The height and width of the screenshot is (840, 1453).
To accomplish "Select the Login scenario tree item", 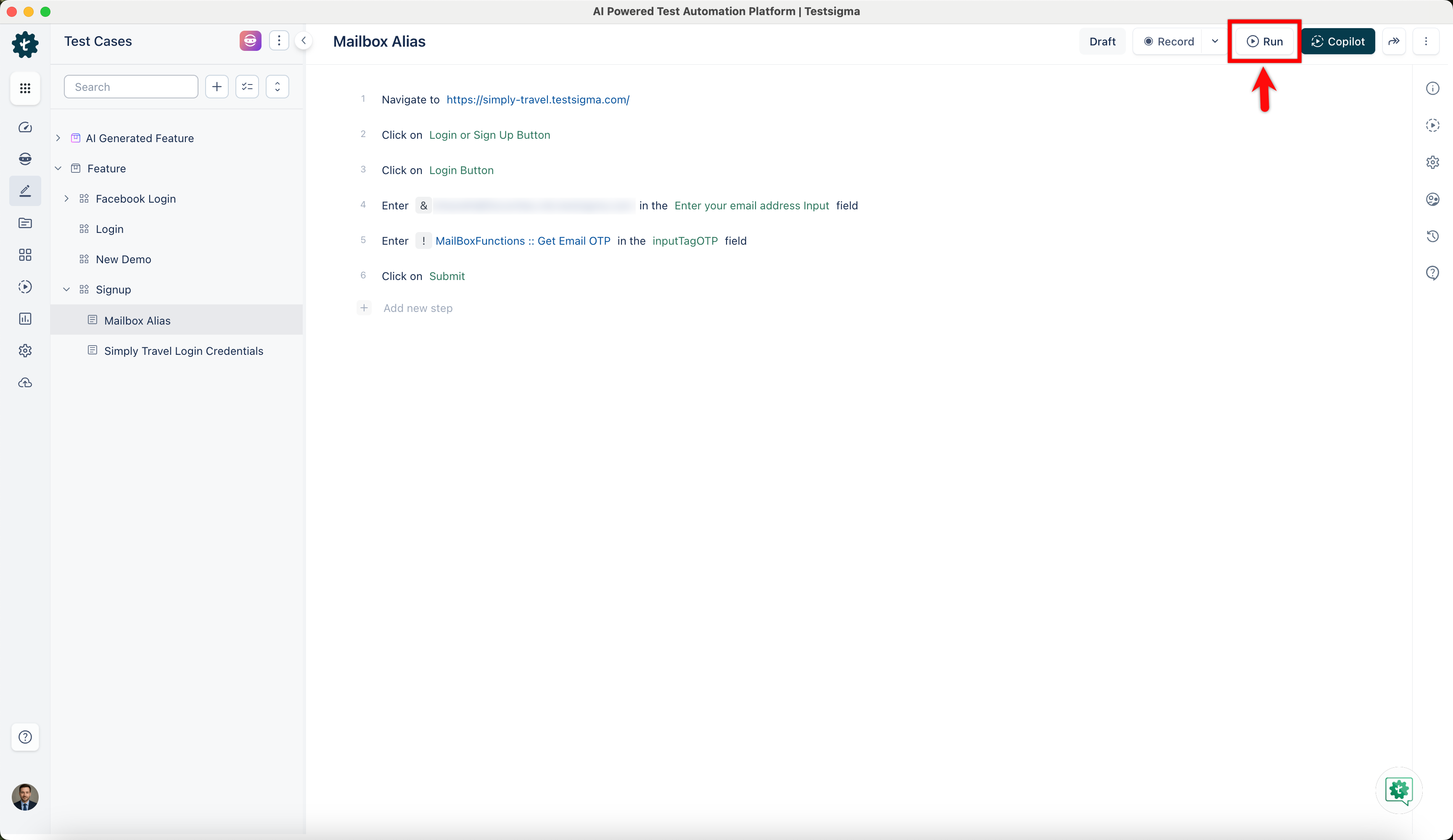I will click(x=110, y=229).
